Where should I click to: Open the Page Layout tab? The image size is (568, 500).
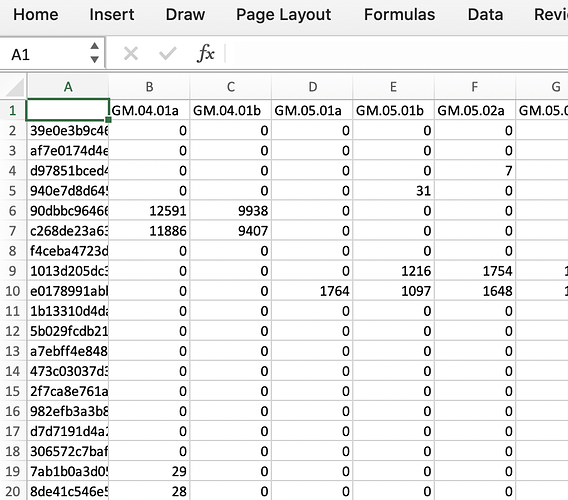[x=284, y=15]
